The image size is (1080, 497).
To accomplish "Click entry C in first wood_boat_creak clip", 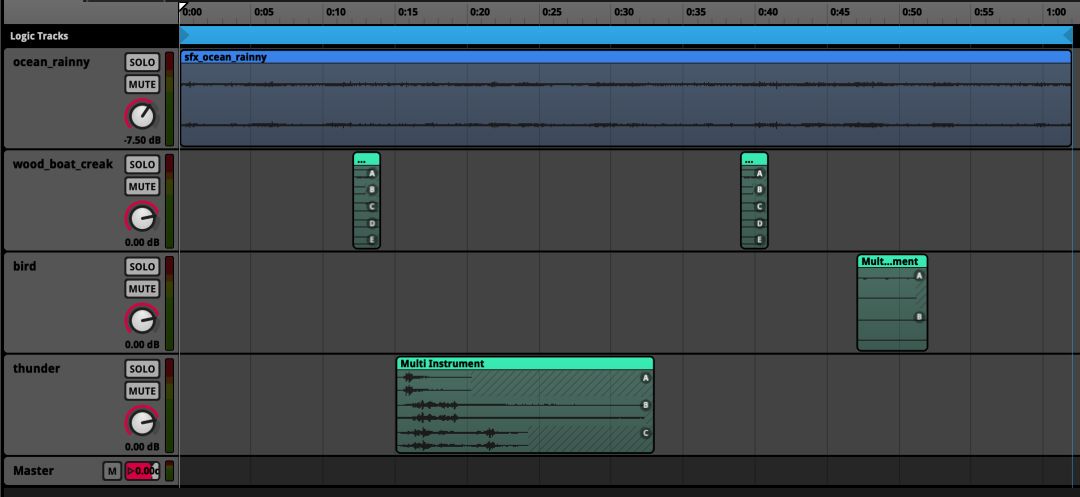I will pos(372,207).
